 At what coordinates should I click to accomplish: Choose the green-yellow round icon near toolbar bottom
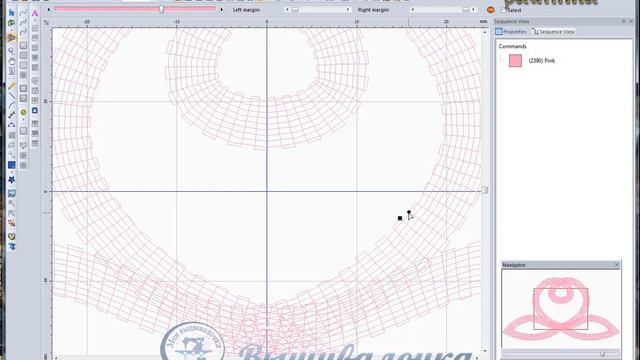coord(11,236)
